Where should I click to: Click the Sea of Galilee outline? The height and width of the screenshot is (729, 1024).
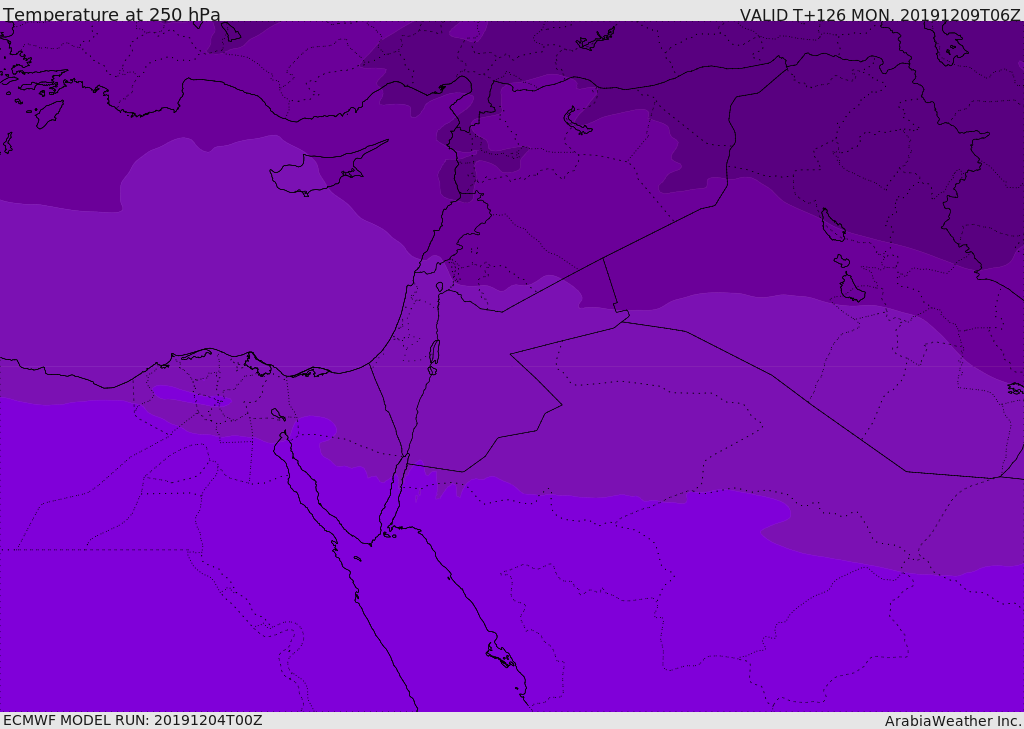click(x=440, y=287)
